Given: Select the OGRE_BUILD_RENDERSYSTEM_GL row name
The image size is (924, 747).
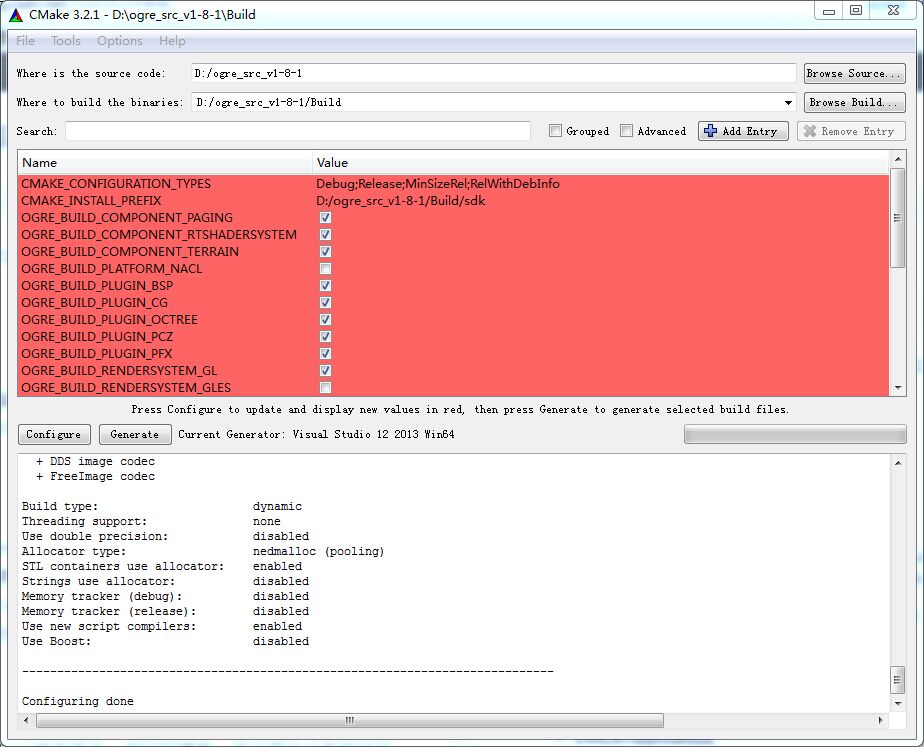Looking at the screenshot, I should click(x=119, y=371).
